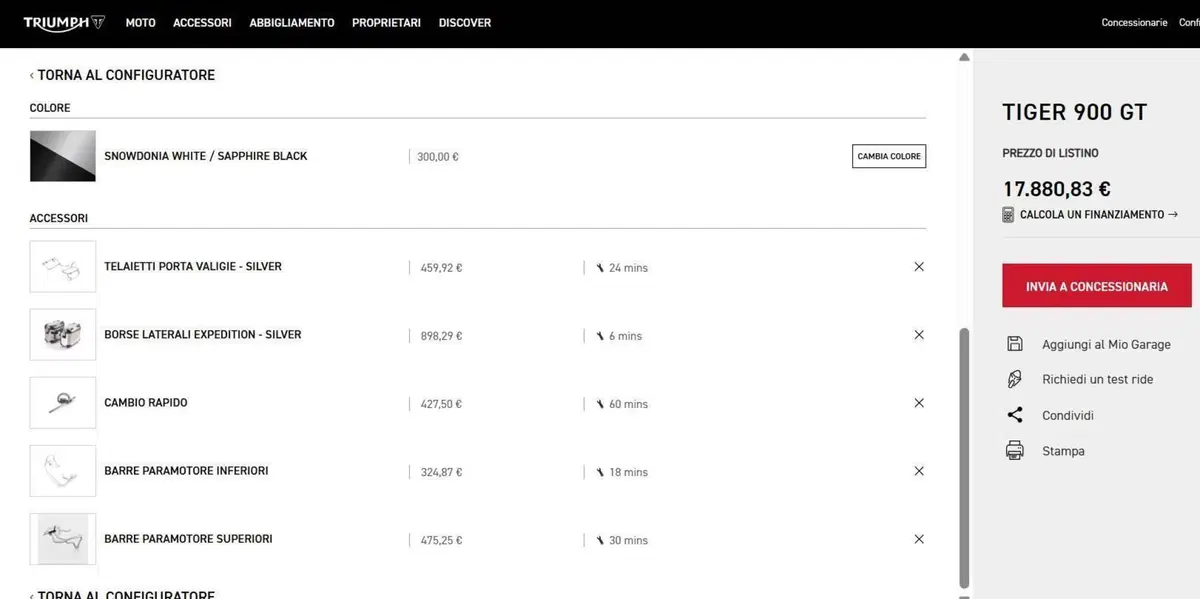The height and width of the screenshot is (599, 1200).
Task: Open the DISCOVER menu
Action: point(465,22)
